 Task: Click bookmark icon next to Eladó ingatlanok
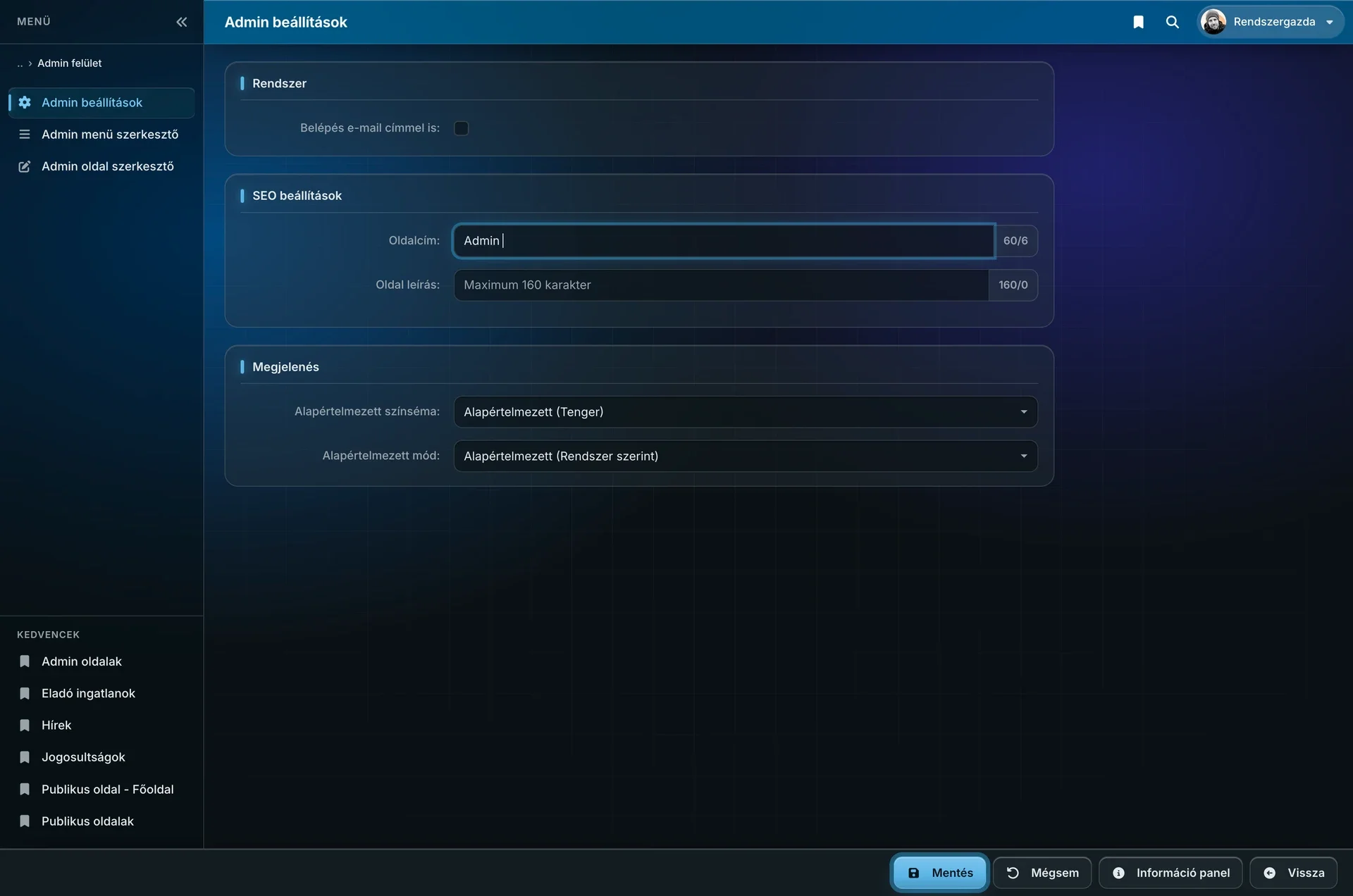(25, 694)
